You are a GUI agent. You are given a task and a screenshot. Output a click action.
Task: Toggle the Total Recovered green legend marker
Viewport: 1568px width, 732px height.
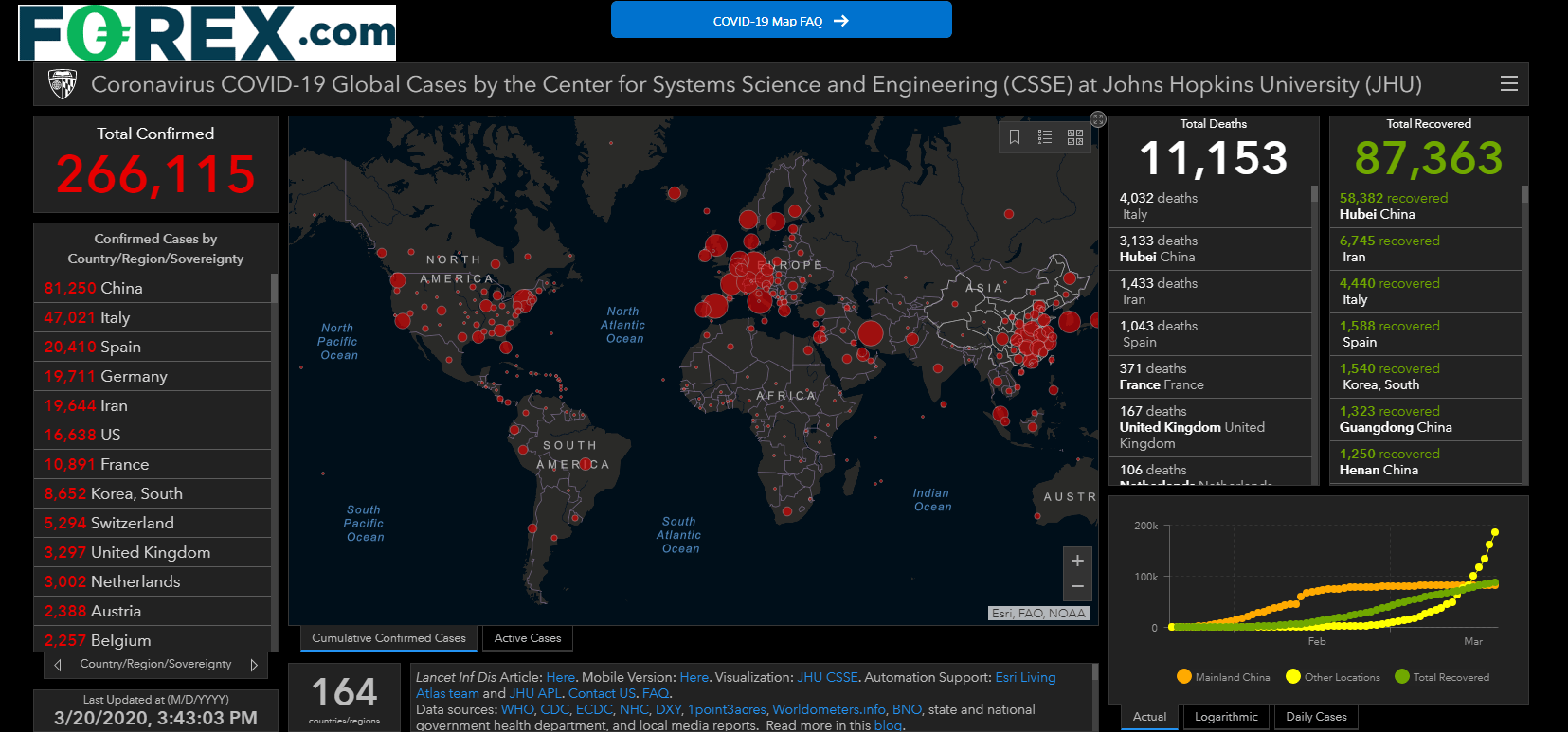(x=1402, y=676)
